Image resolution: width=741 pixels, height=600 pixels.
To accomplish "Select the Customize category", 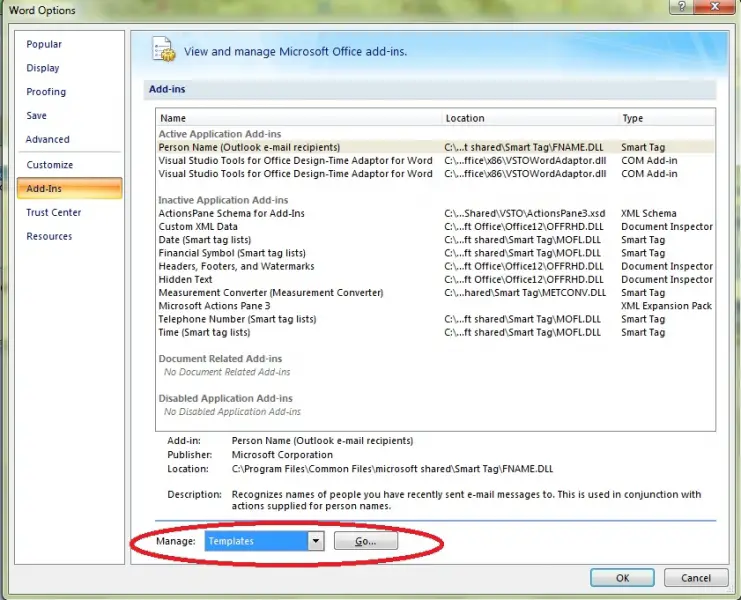I will tap(50, 165).
